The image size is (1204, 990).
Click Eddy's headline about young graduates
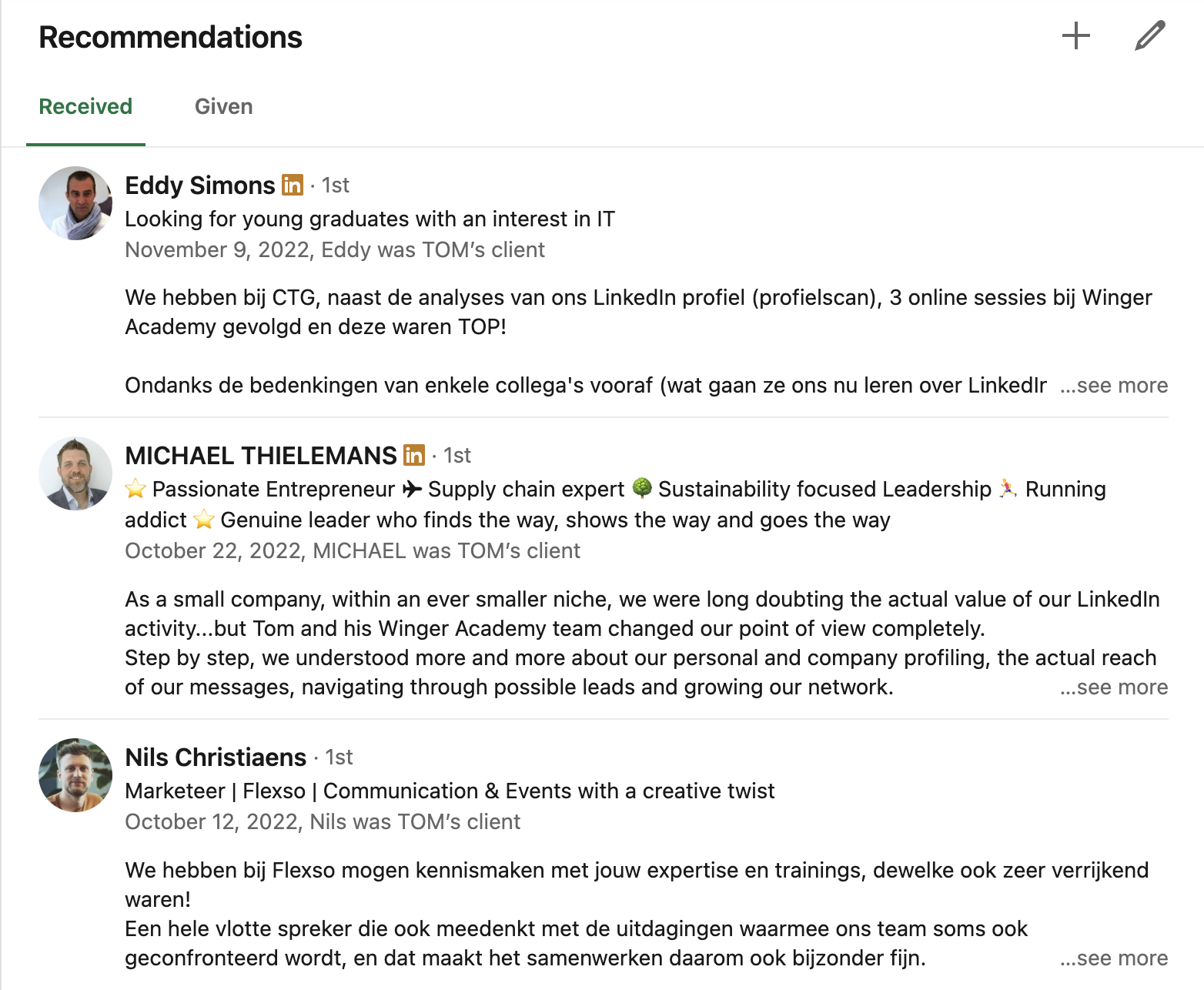[x=370, y=219]
